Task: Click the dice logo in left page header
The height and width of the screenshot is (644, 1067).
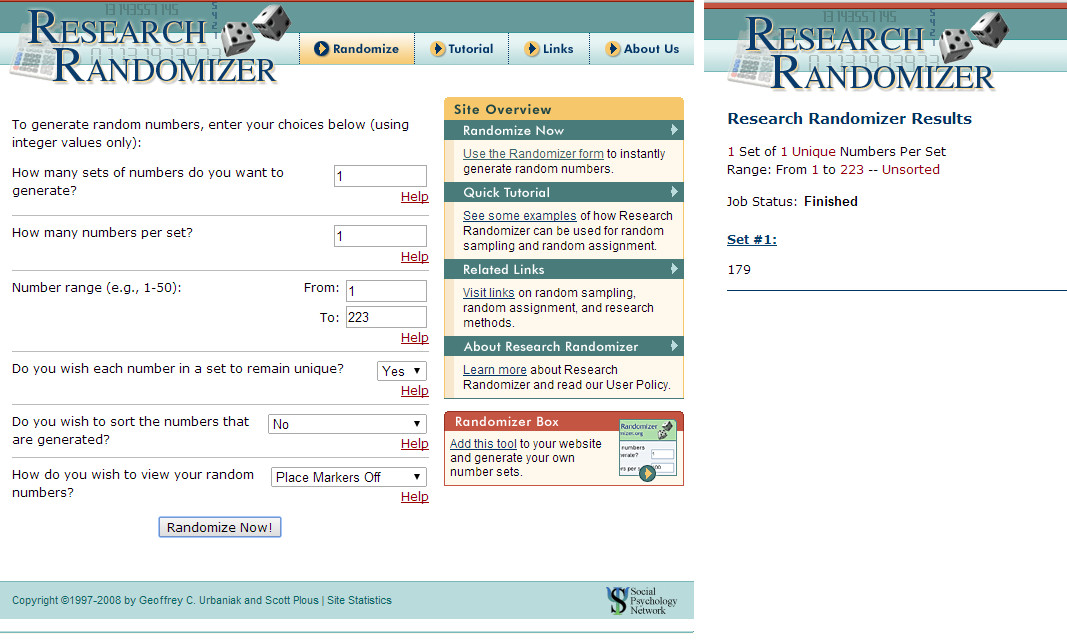Action: (257, 29)
